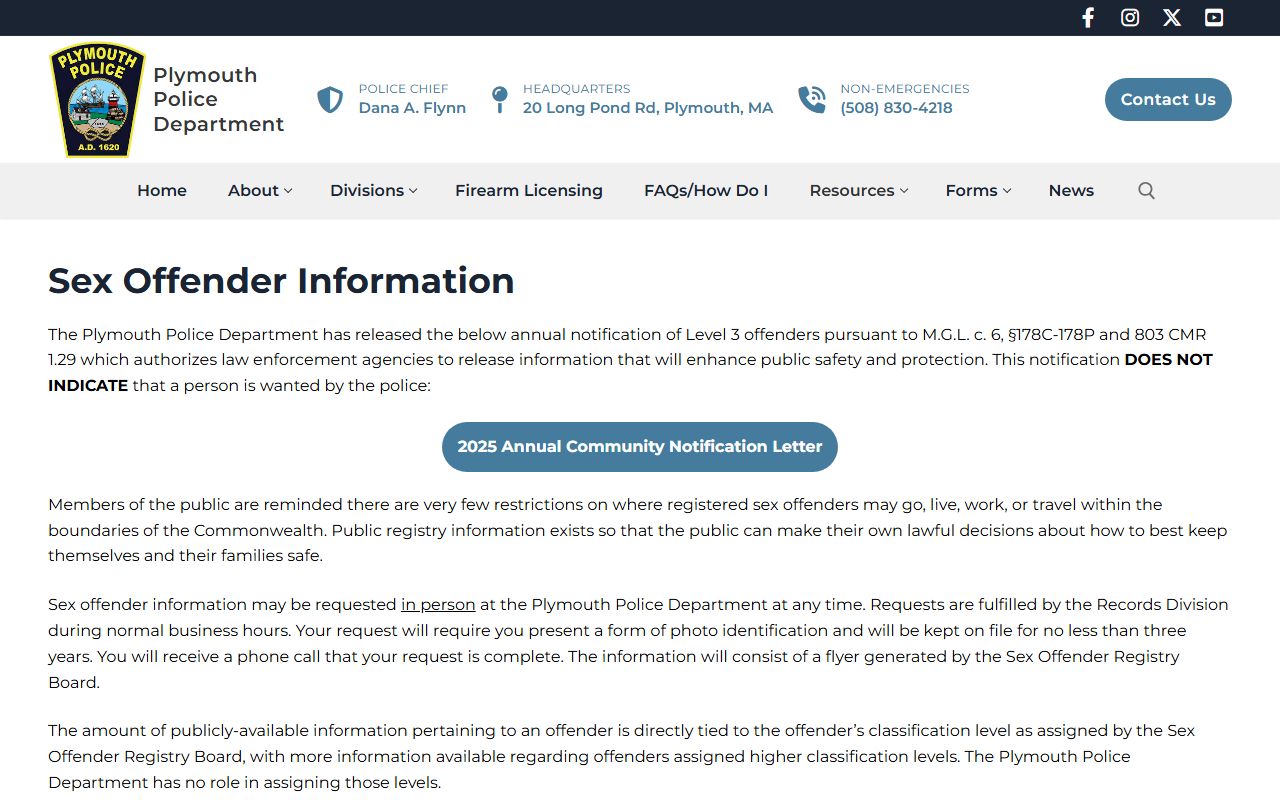
Task: Go to the Home nav item
Action: click(162, 191)
